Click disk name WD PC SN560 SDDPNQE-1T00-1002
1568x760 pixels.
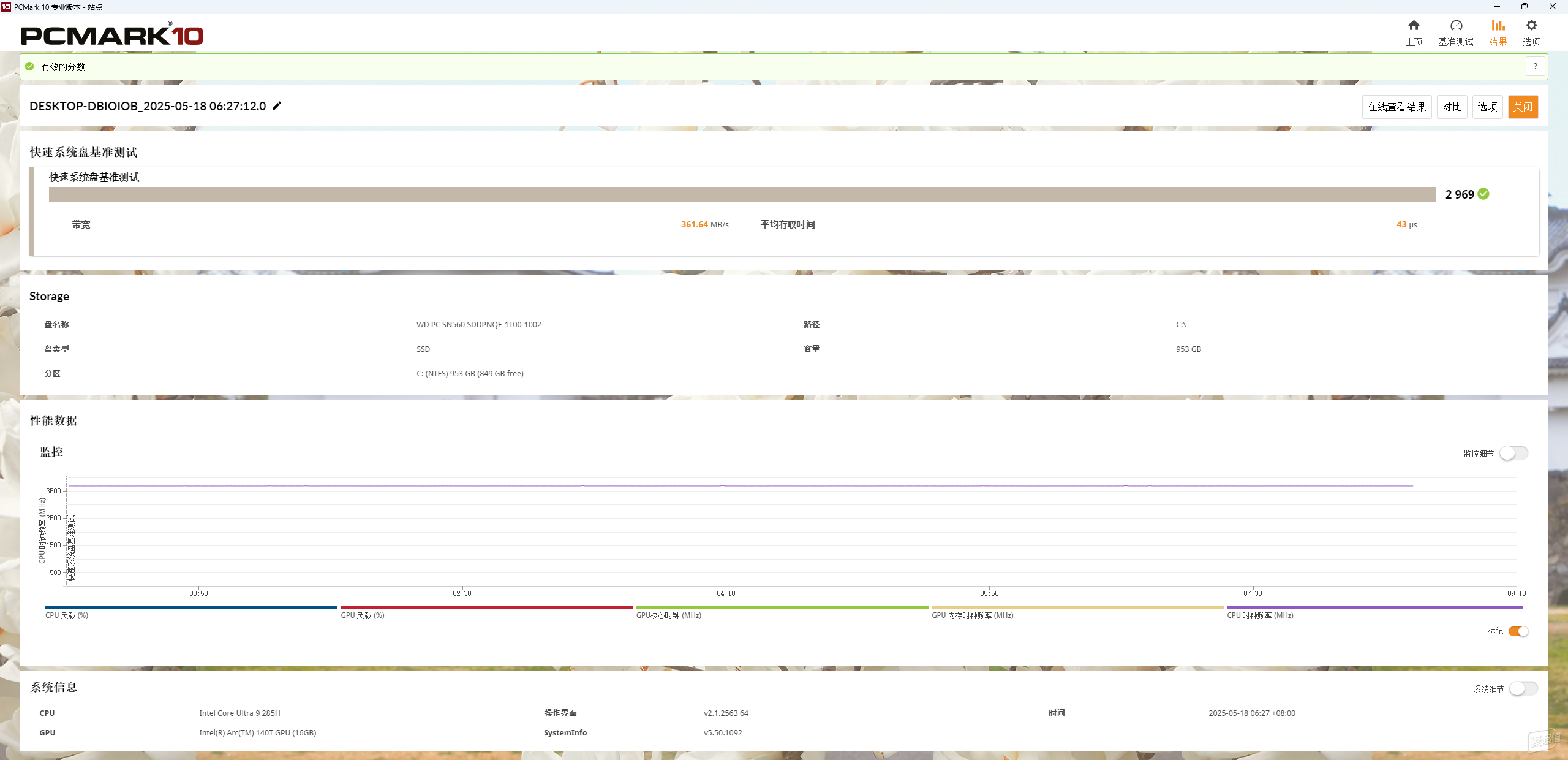coord(479,324)
